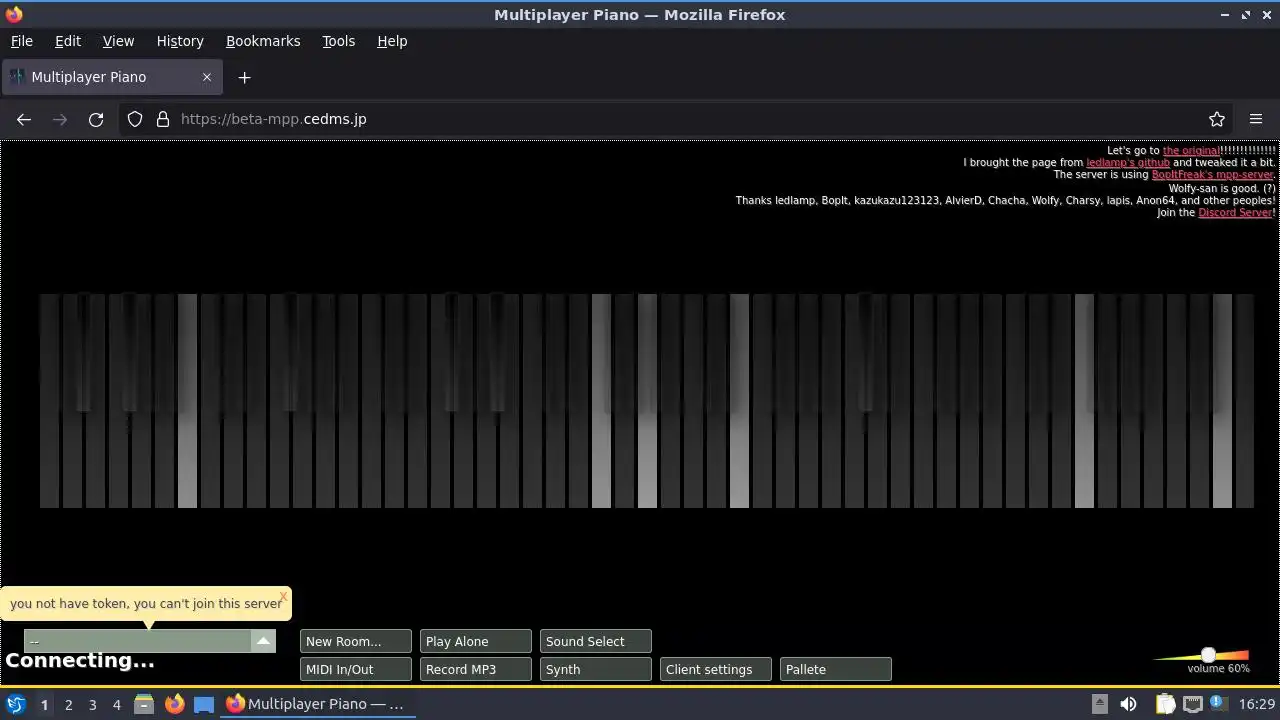The width and height of the screenshot is (1280, 720).
Task: Open the Firefox hamburger application menu
Action: [x=1256, y=119]
